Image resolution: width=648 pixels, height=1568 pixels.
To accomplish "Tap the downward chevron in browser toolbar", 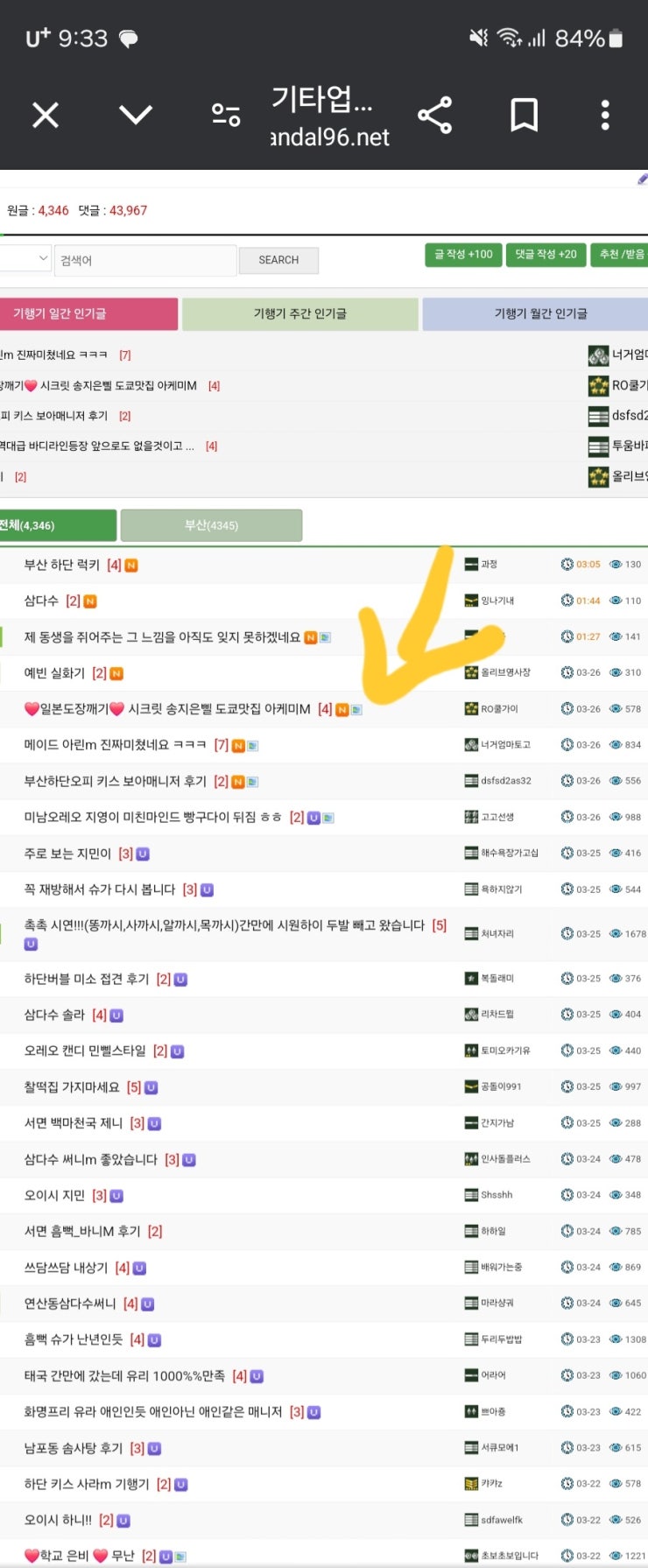I will coord(136,115).
